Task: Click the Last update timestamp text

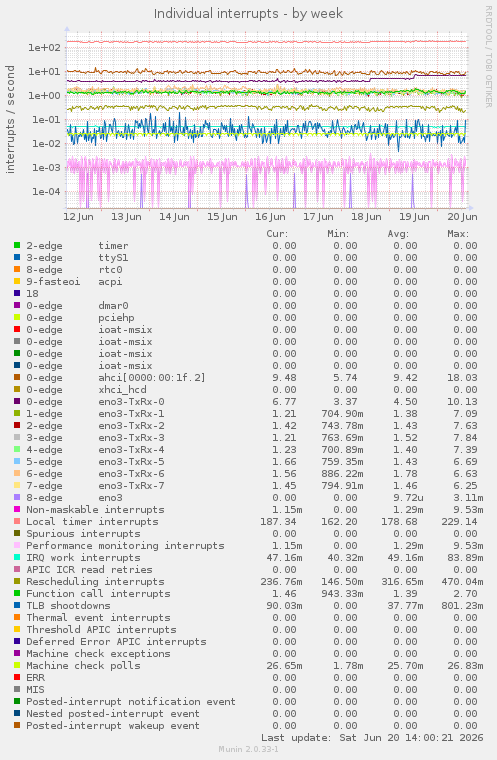Action: coord(372,738)
